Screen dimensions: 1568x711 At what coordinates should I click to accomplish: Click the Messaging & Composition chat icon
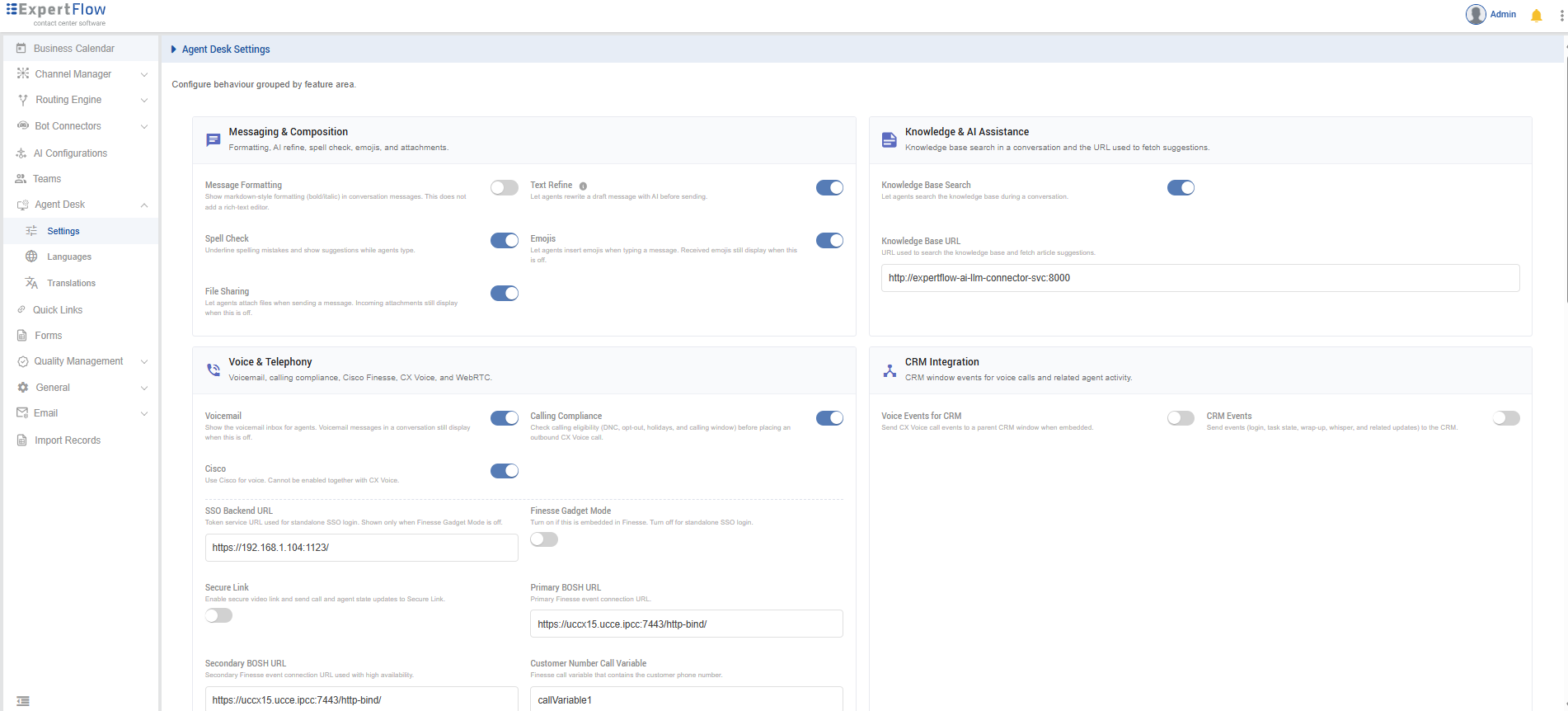pyautogui.click(x=214, y=139)
